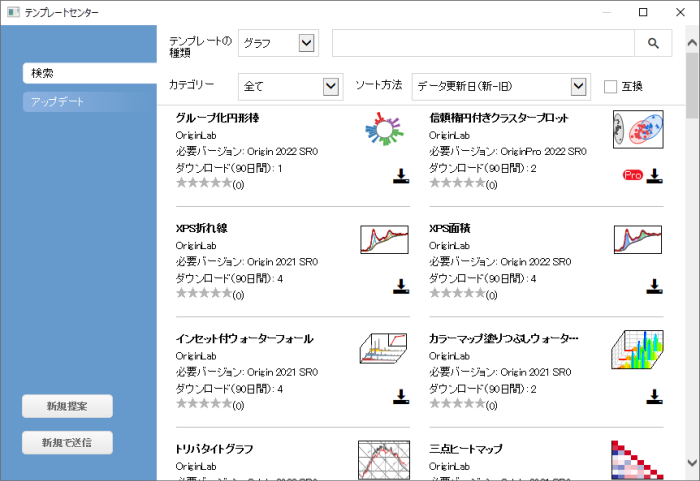The width and height of the screenshot is (700, 481).
Task: Open the カラーマップ塗りつぶしウォーター title
Action: 504,339
